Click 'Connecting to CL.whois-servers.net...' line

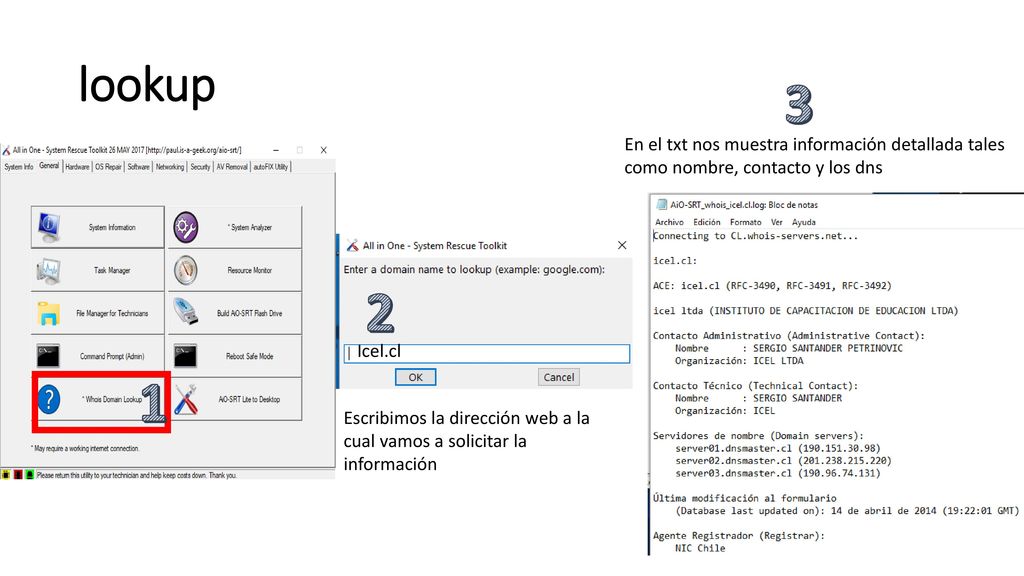(x=756, y=236)
